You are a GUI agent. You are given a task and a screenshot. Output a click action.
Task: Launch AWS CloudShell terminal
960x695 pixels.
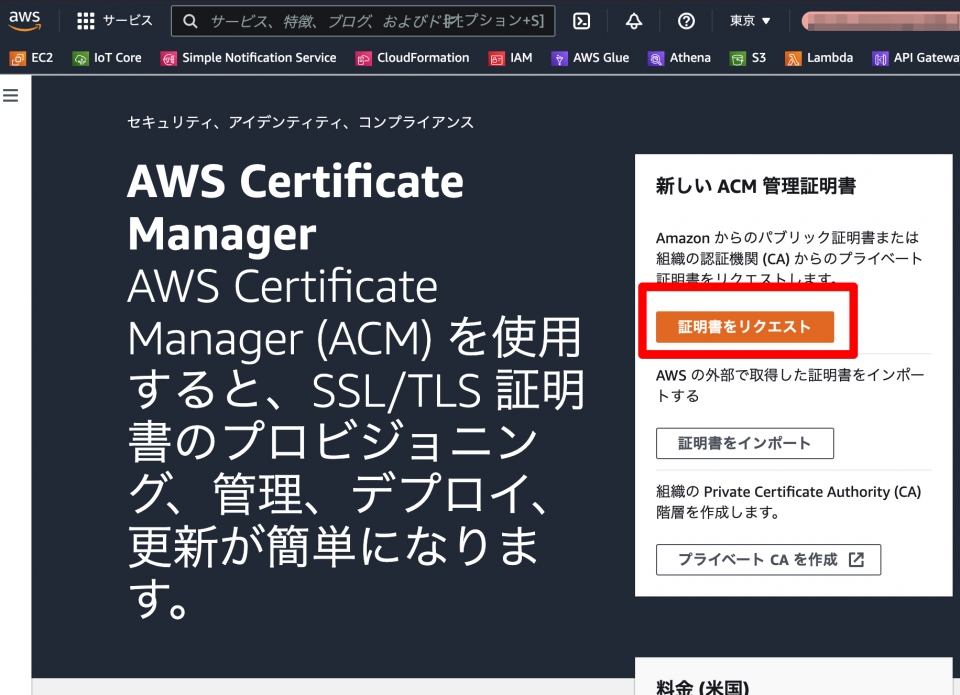581,20
